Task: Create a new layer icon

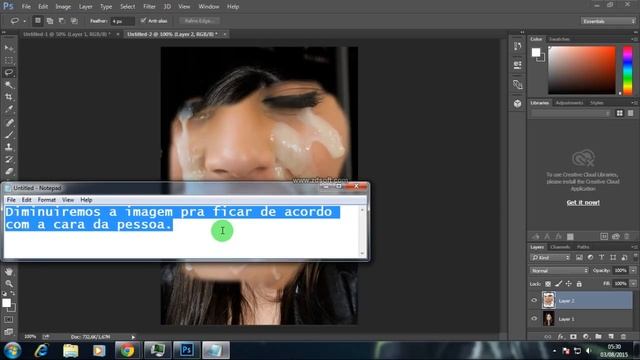Action: click(611, 337)
